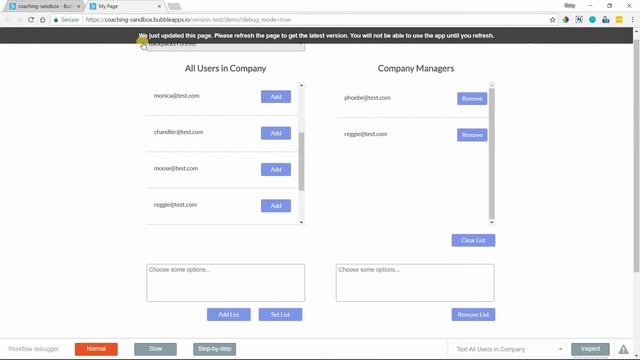Viewport: 640px width, 360px height.
Task: Open Chrome's three-dot menu
Action: coord(632,20)
